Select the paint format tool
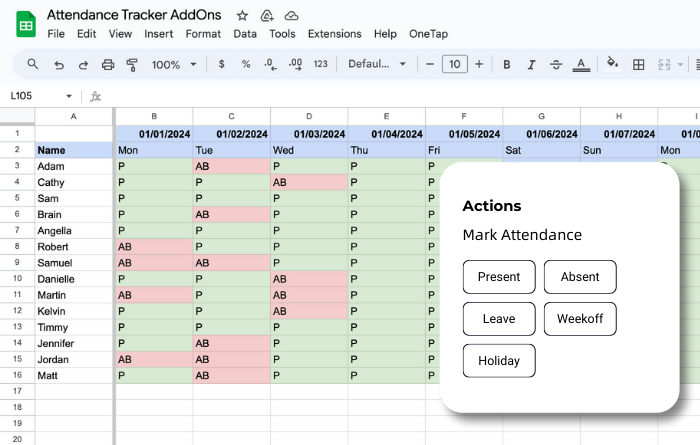 coord(133,64)
